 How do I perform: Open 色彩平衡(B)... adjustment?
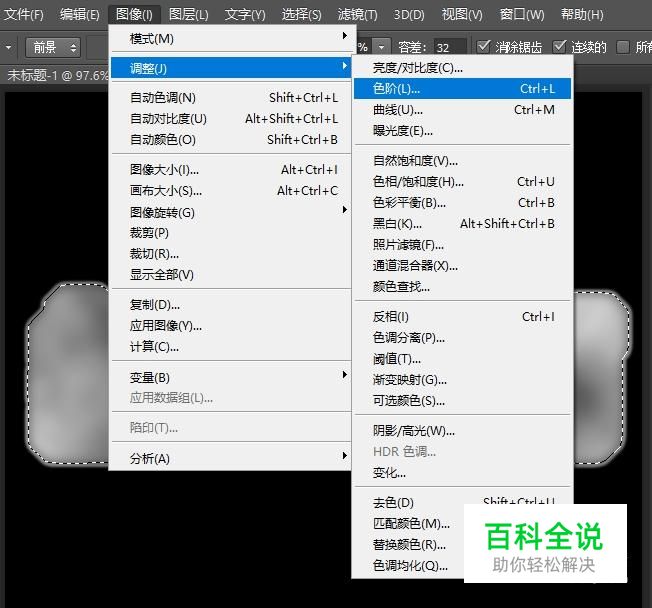[462, 203]
